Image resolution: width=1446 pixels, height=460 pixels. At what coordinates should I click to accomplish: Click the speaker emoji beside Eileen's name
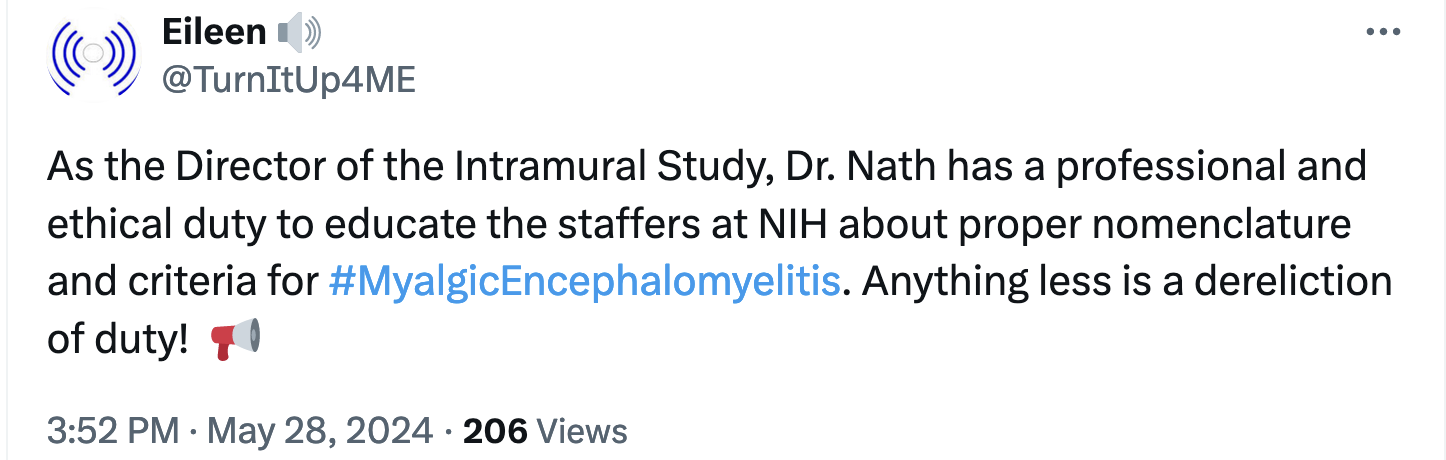[299, 34]
